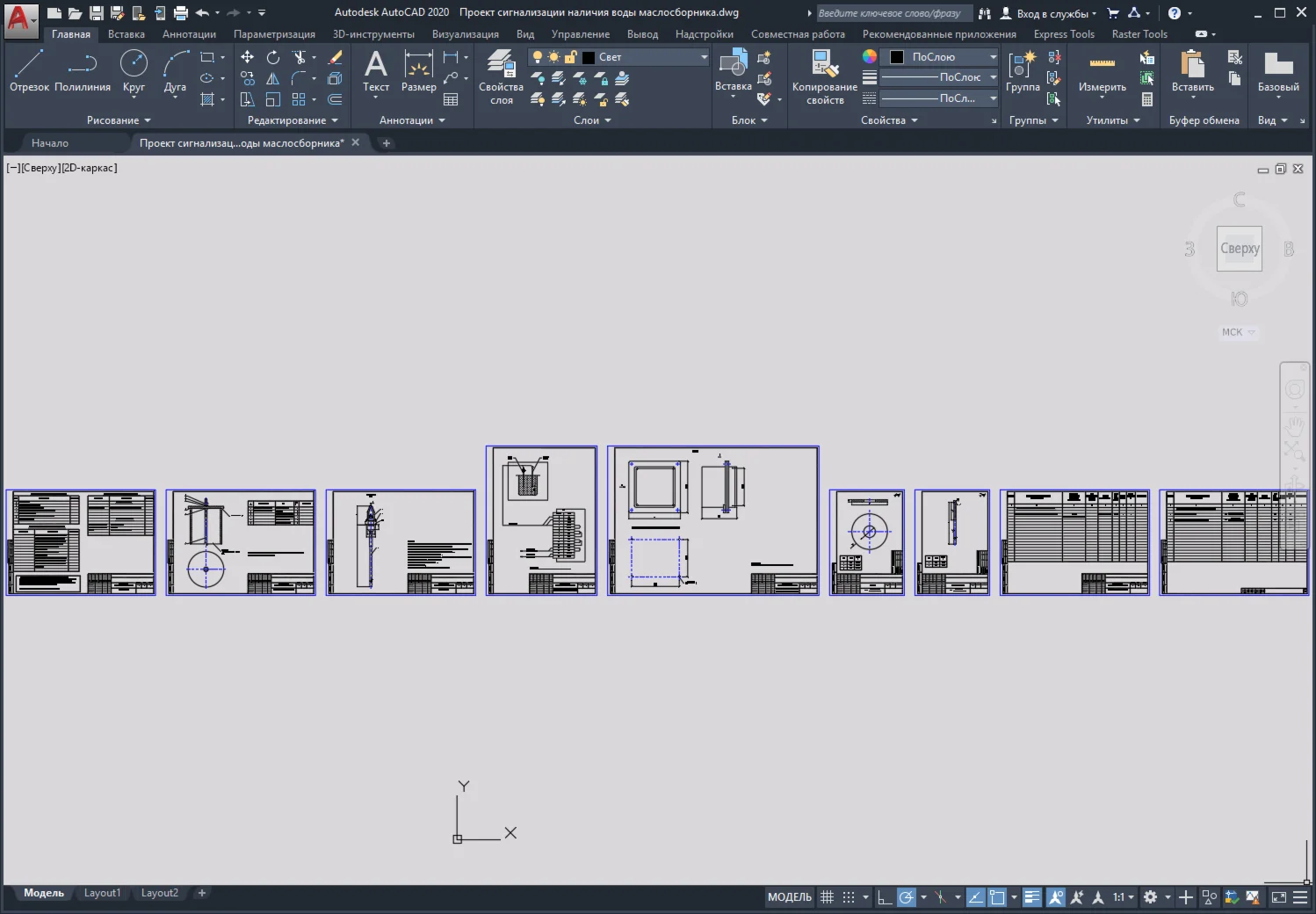Select the Полилиния tool
This screenshot has width=1316, height=914.
[83, 70]
